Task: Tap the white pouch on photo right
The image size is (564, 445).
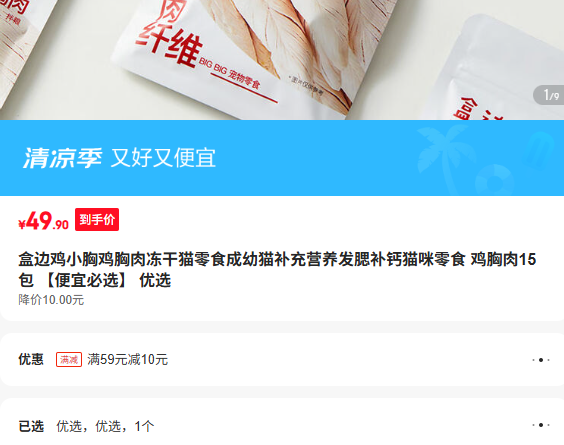Action: (x=496, y=70)
